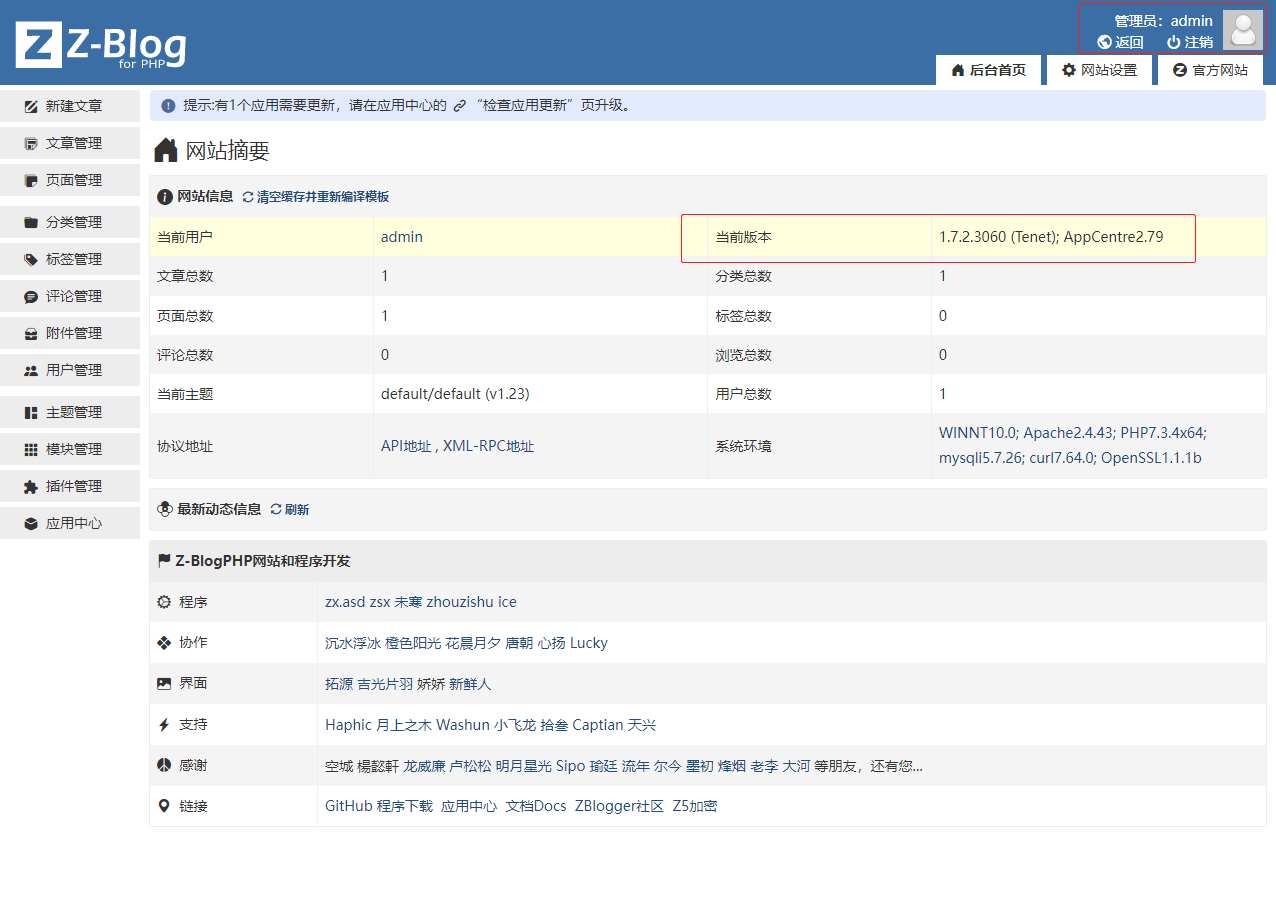Open 分类管理 in the sidebar

[70, 222]
